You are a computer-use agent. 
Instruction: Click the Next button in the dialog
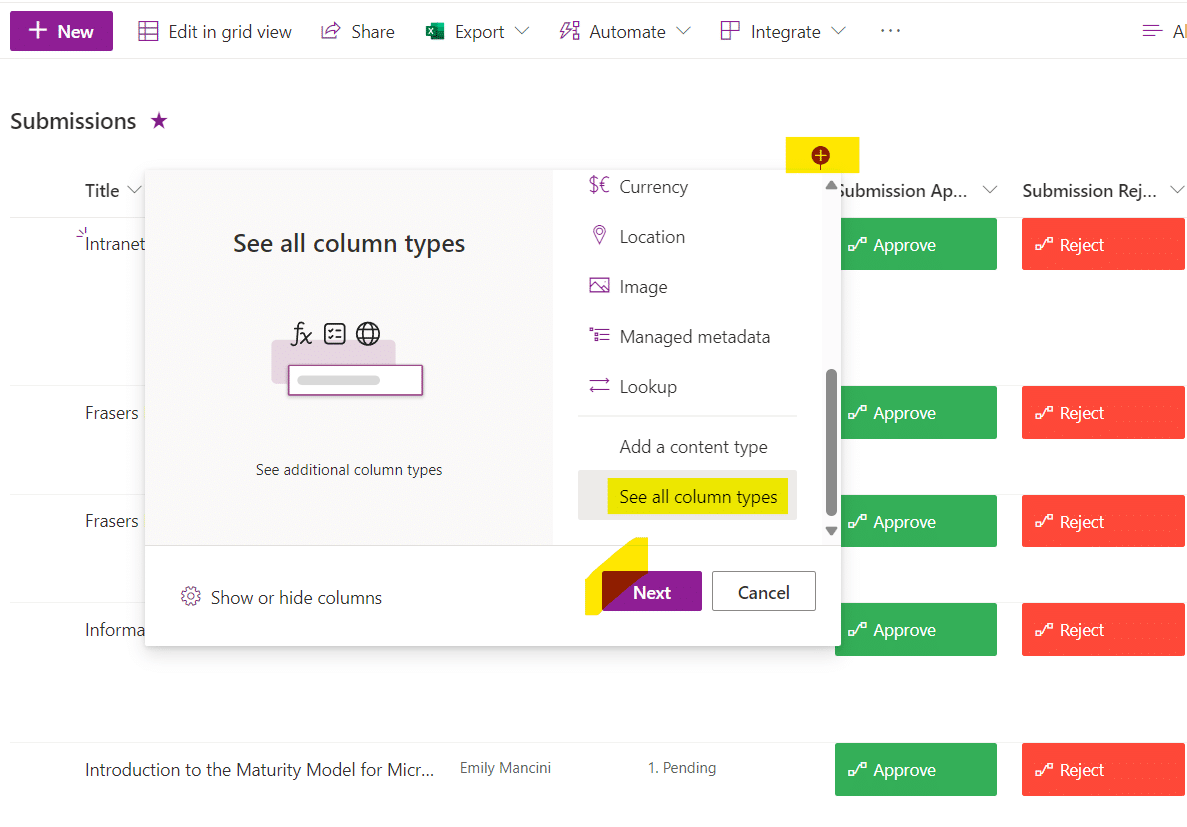[x=651, y=591]
